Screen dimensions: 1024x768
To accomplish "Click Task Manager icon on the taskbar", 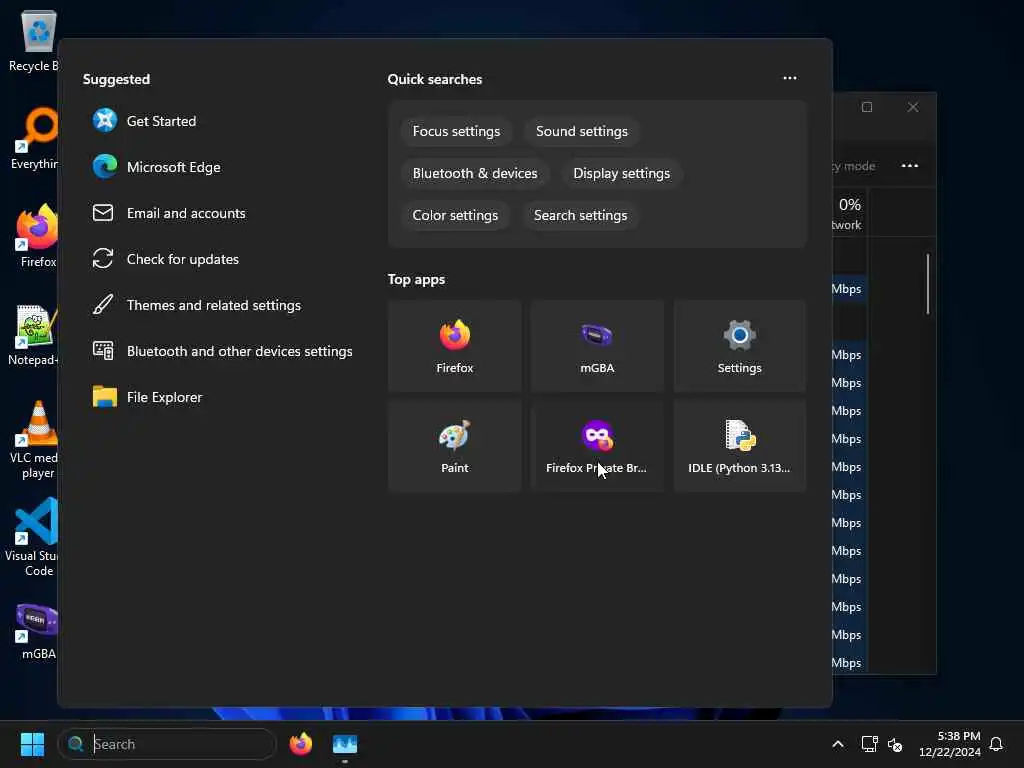I will [345, 744].
